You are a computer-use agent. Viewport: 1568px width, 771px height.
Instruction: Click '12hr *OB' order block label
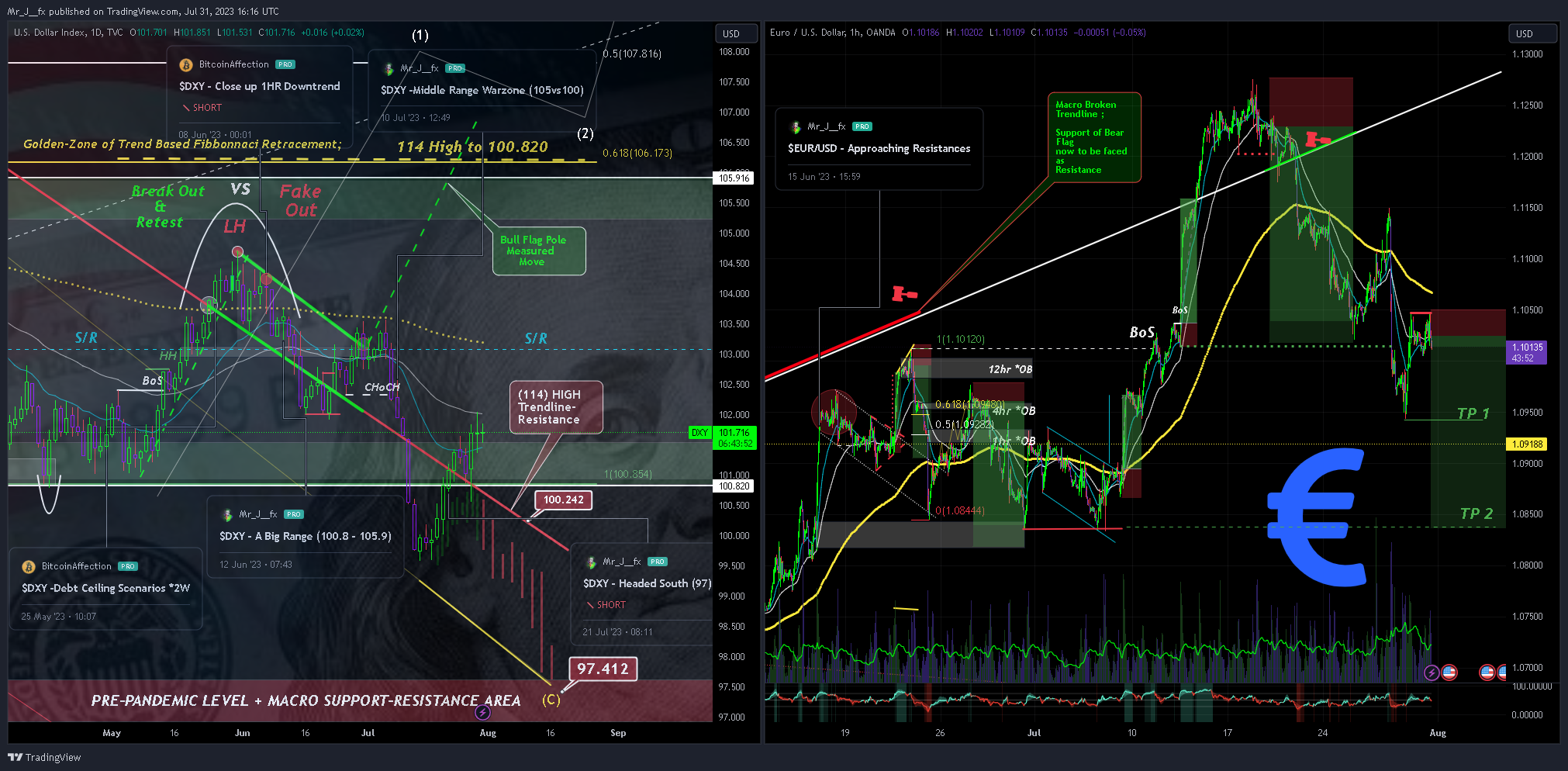pos(1010,369)
